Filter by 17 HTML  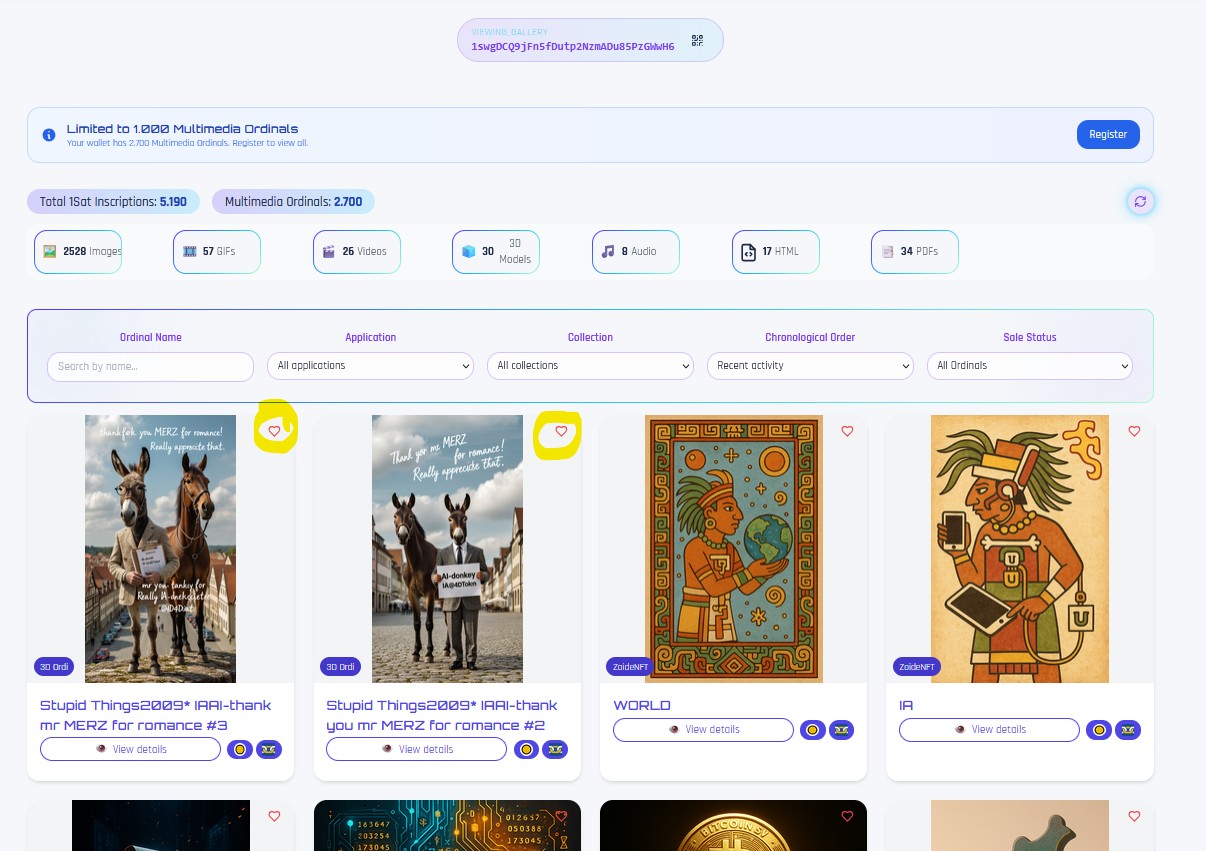[x=776, y=252]
